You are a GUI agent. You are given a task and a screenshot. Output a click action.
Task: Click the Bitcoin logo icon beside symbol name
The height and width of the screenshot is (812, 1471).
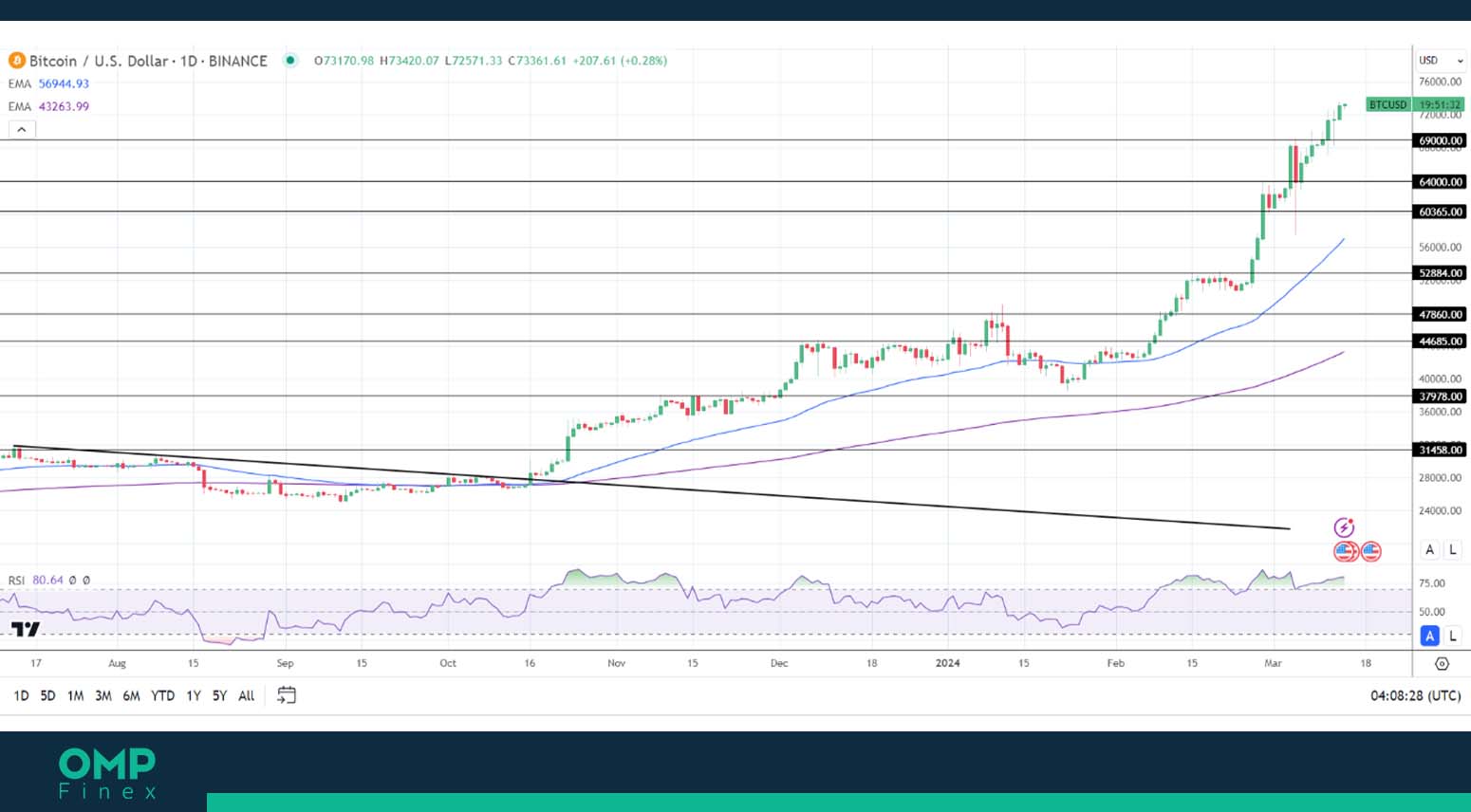click(16, 61)
